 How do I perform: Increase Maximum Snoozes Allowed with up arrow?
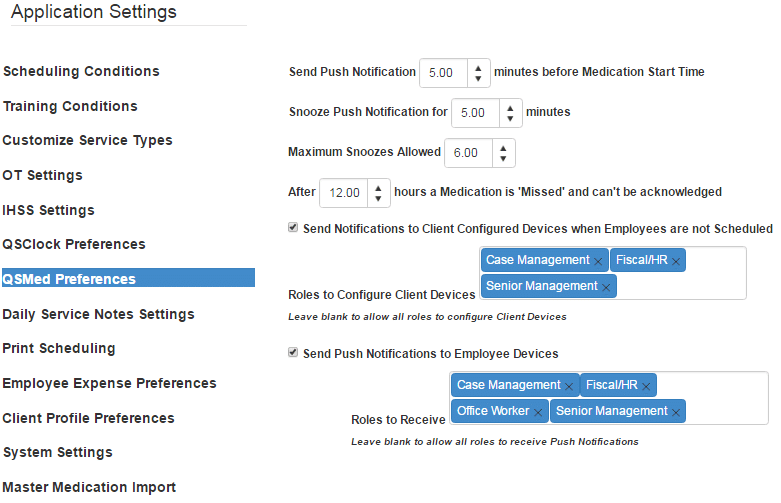pyautogui.click(x=503, y=147)
